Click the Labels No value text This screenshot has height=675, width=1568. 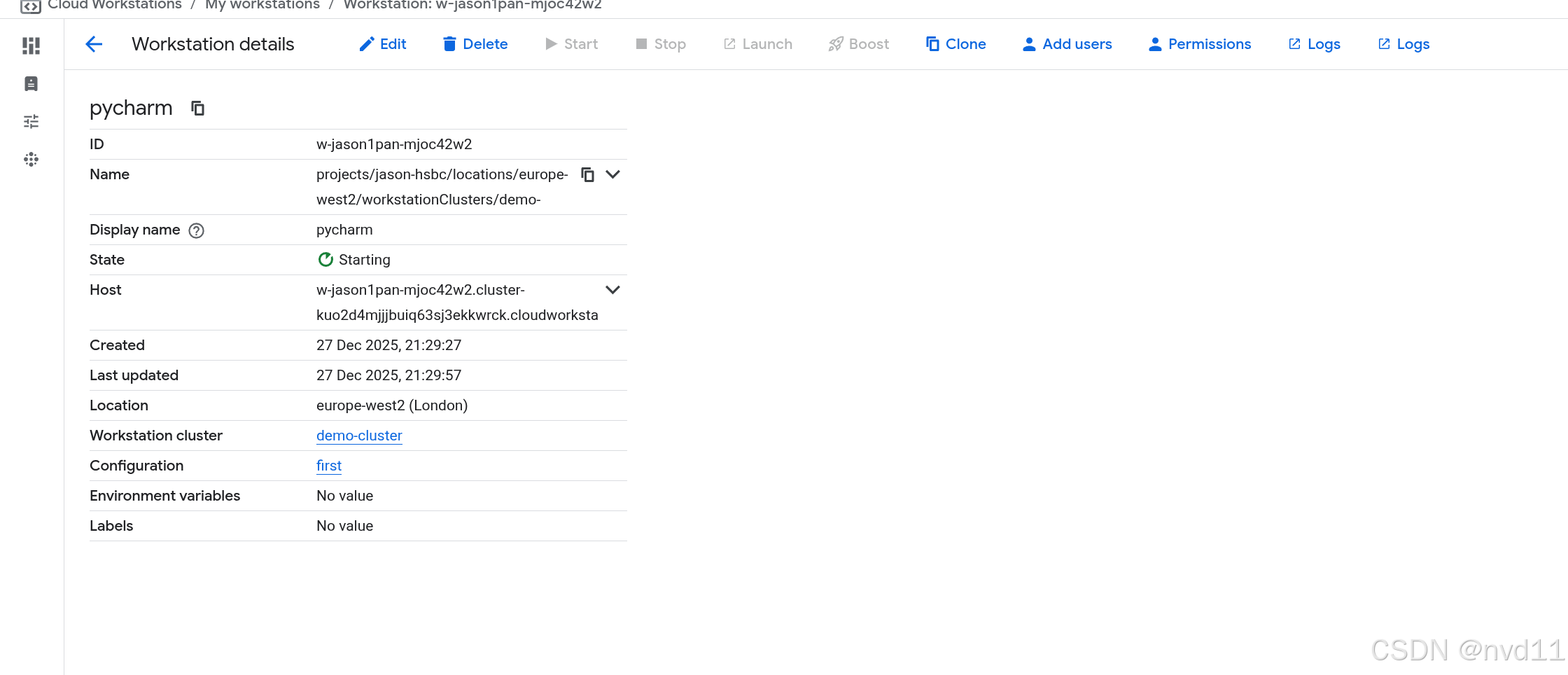(x=344, y=526)
